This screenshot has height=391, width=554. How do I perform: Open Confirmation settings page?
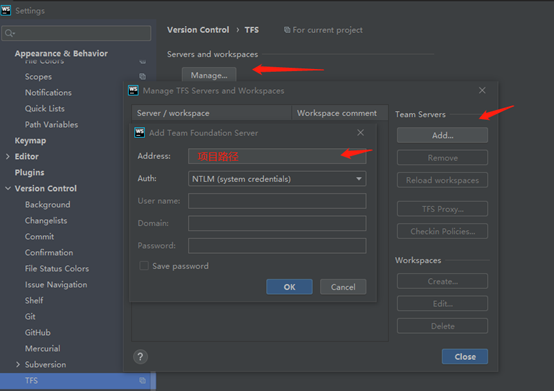[x=49, y=253]
